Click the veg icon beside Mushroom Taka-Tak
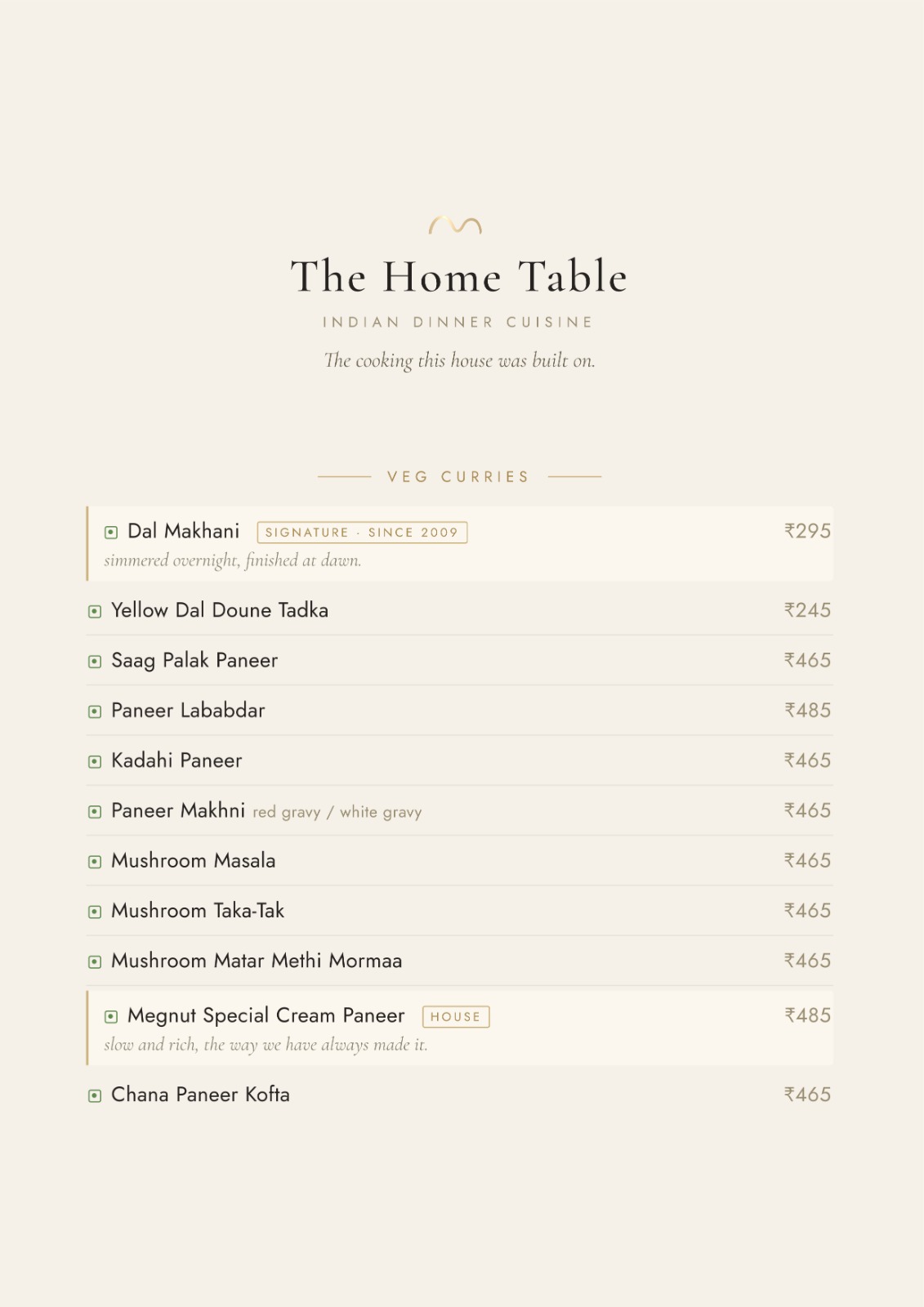 pyautogui.click(x=95, y=912)
